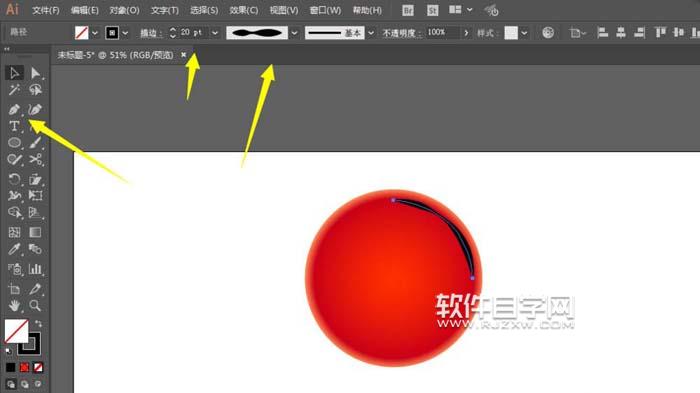Viewport: 700px width, 393px height.
Task: Select the Selection tool (black arrow)
Action: pyautogui.click(x=14, y=73)
